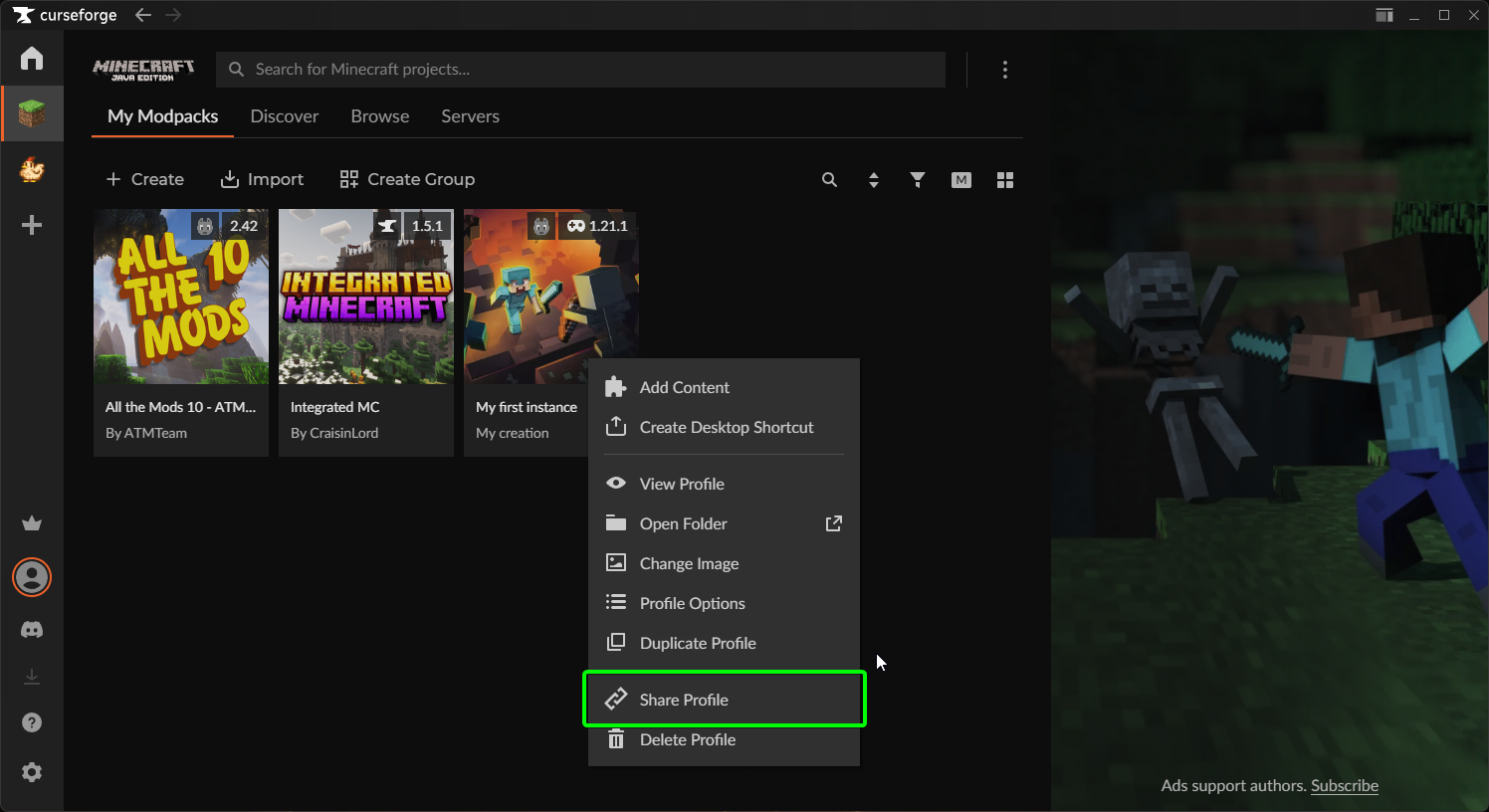
Task: Choose Open Folder from context menu
Action: (x=724, y=523)
